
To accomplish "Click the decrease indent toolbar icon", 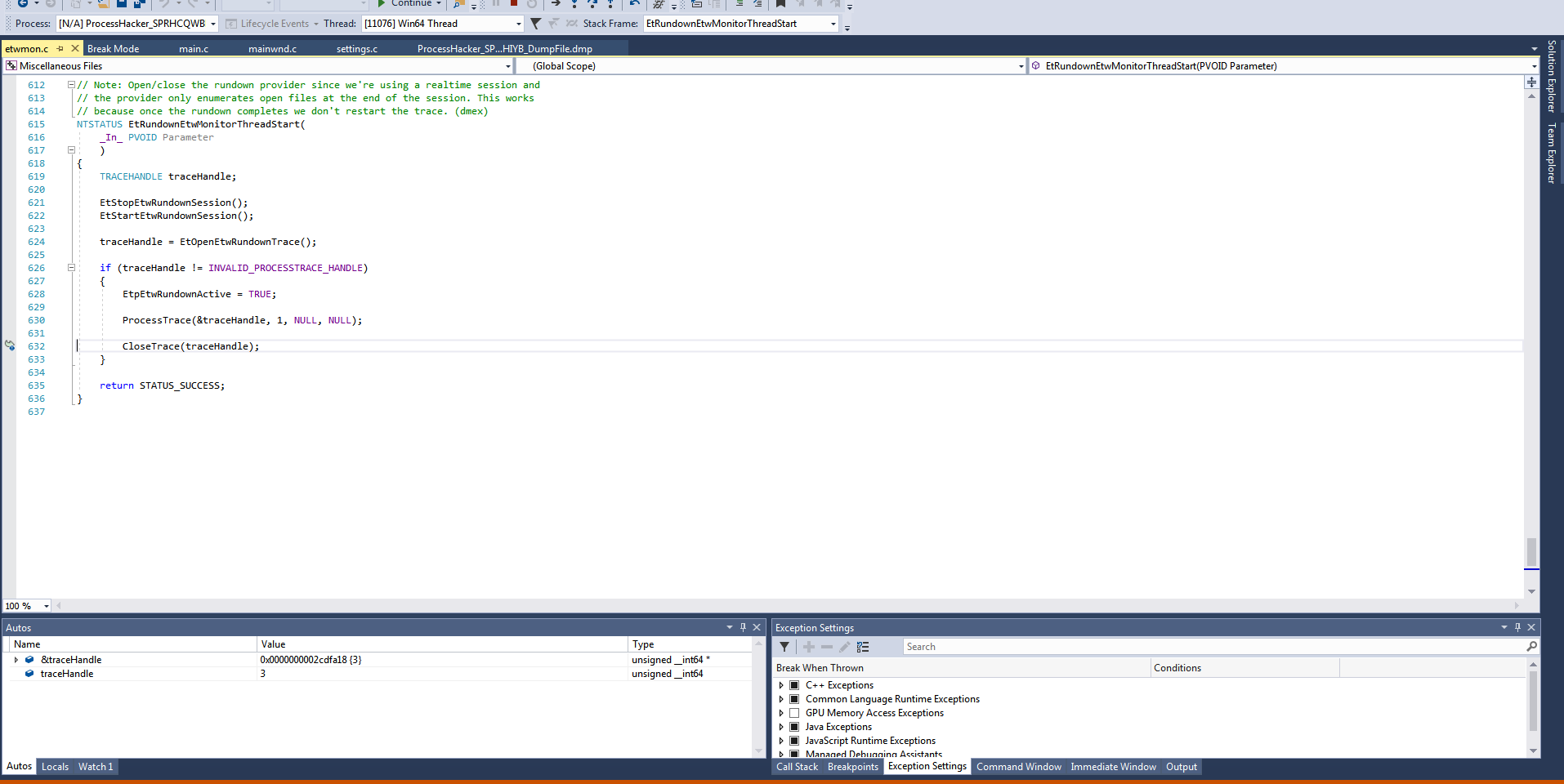I will 739,3.
